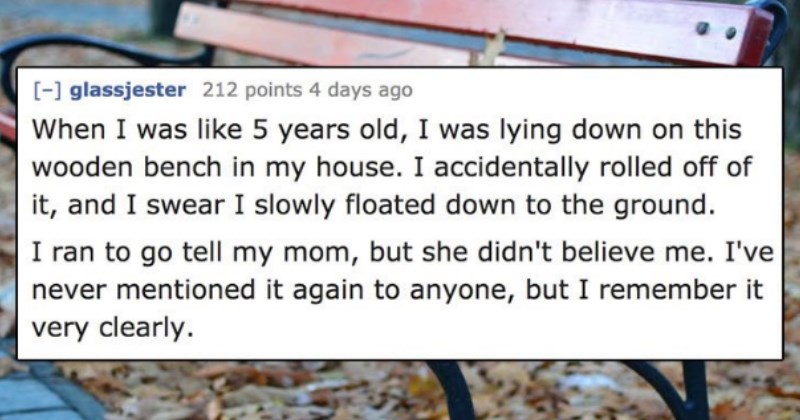
Task: Click the two bolts on the red bench slat
Action: click(x=716, y=32)
